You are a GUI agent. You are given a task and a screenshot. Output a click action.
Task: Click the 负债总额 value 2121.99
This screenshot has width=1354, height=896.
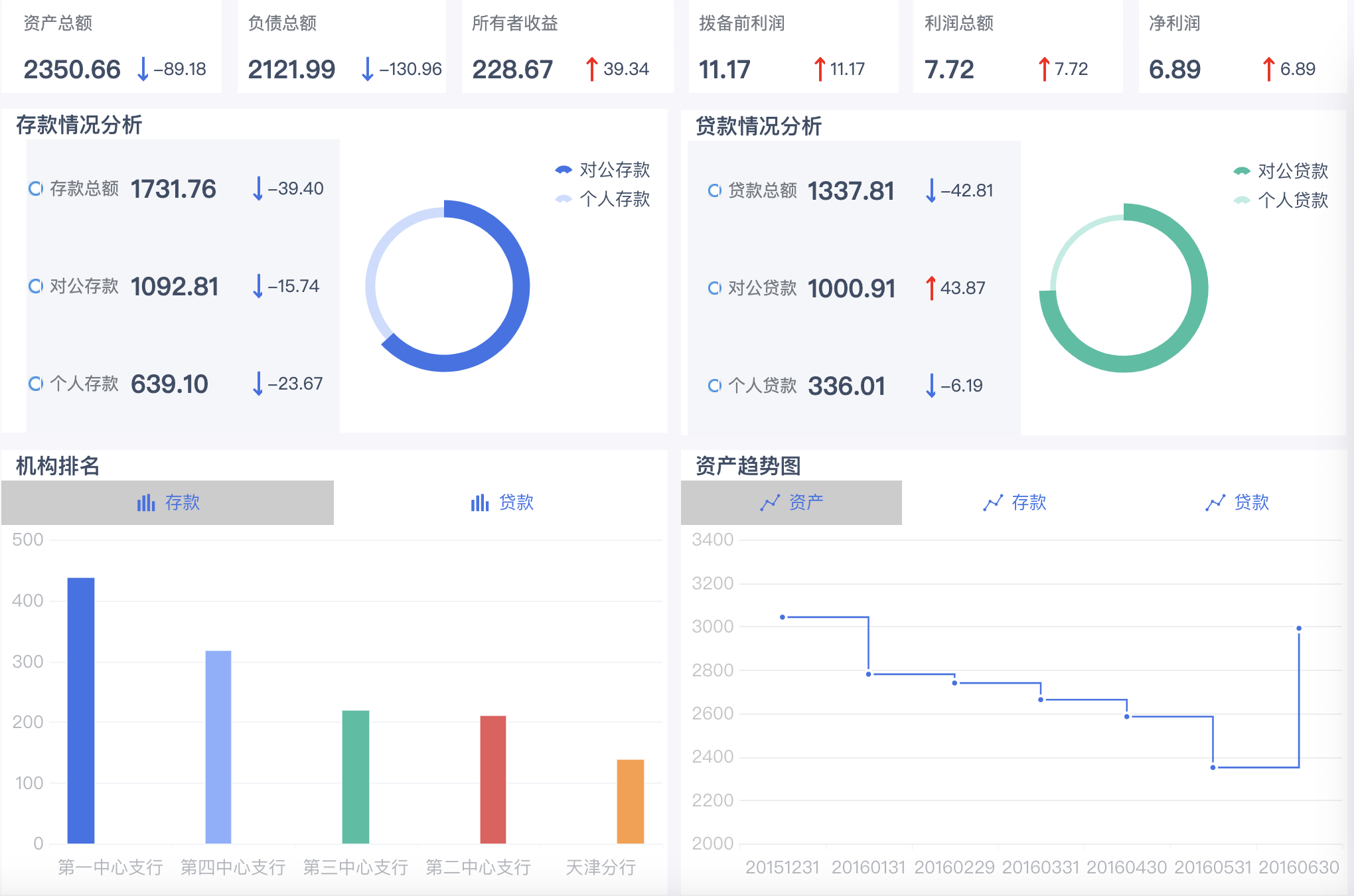point(291,69)
